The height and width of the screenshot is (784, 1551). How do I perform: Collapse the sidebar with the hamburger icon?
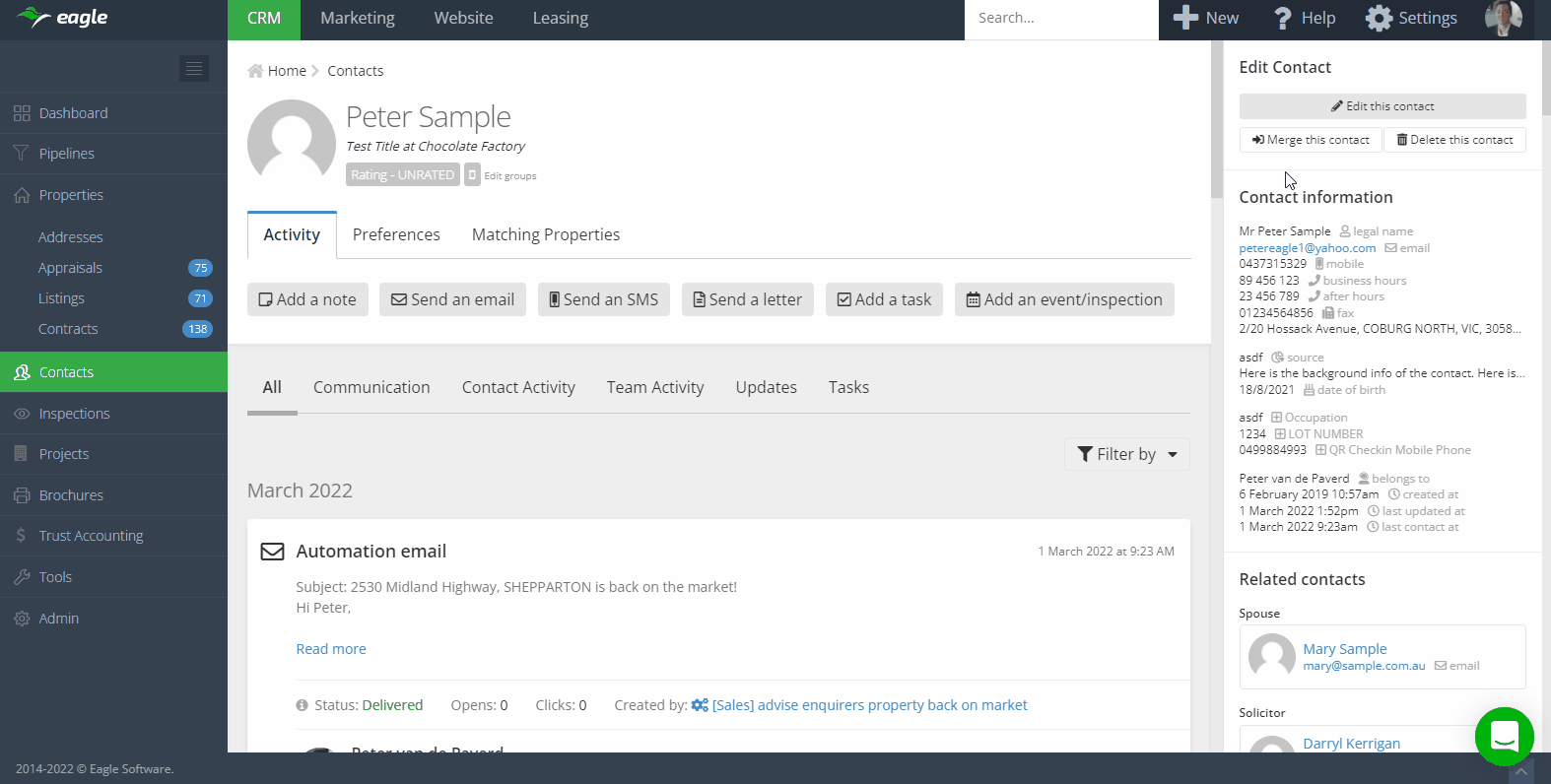pyautogui.click(x=194, y=68)
